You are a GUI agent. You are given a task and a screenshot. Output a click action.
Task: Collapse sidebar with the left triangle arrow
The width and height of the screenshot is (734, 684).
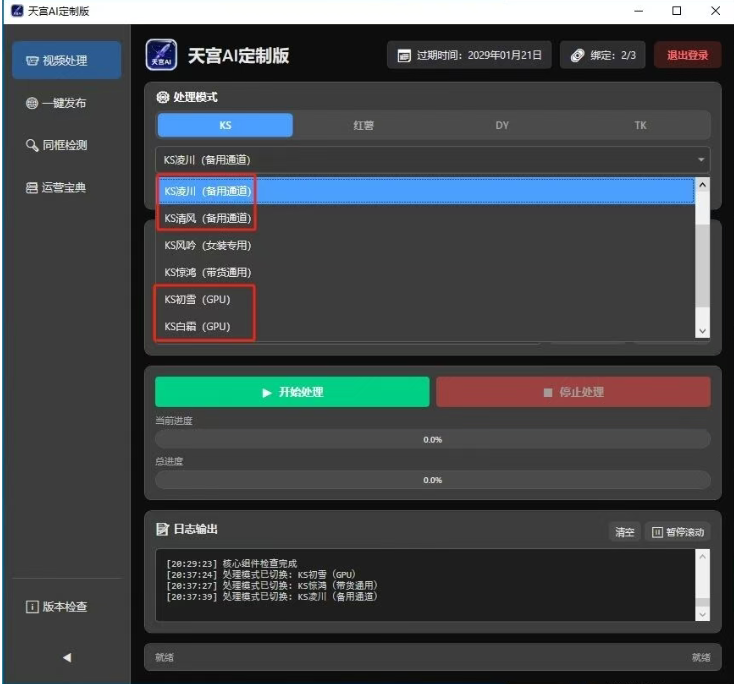tap(67, 658)
